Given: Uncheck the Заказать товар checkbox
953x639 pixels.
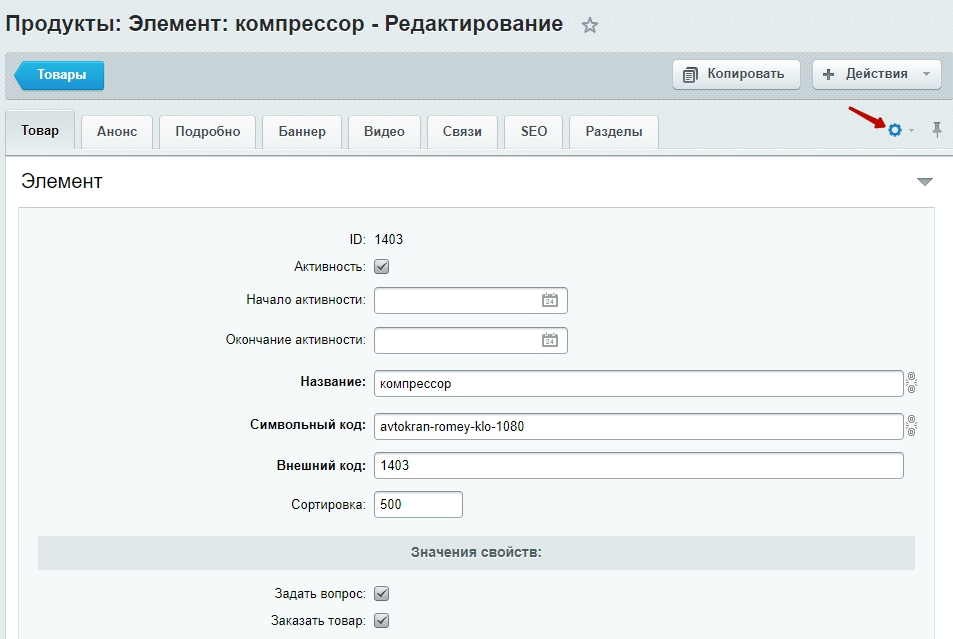Looking at the screenshot, I should pos(382,621).
